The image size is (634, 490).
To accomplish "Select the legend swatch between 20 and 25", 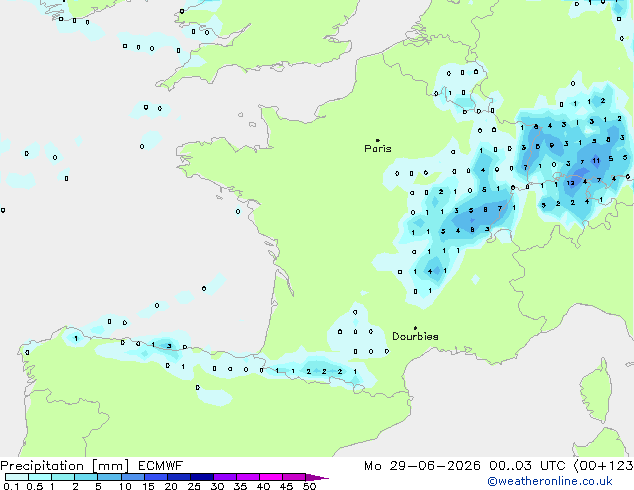I will (x=179, y=477).
